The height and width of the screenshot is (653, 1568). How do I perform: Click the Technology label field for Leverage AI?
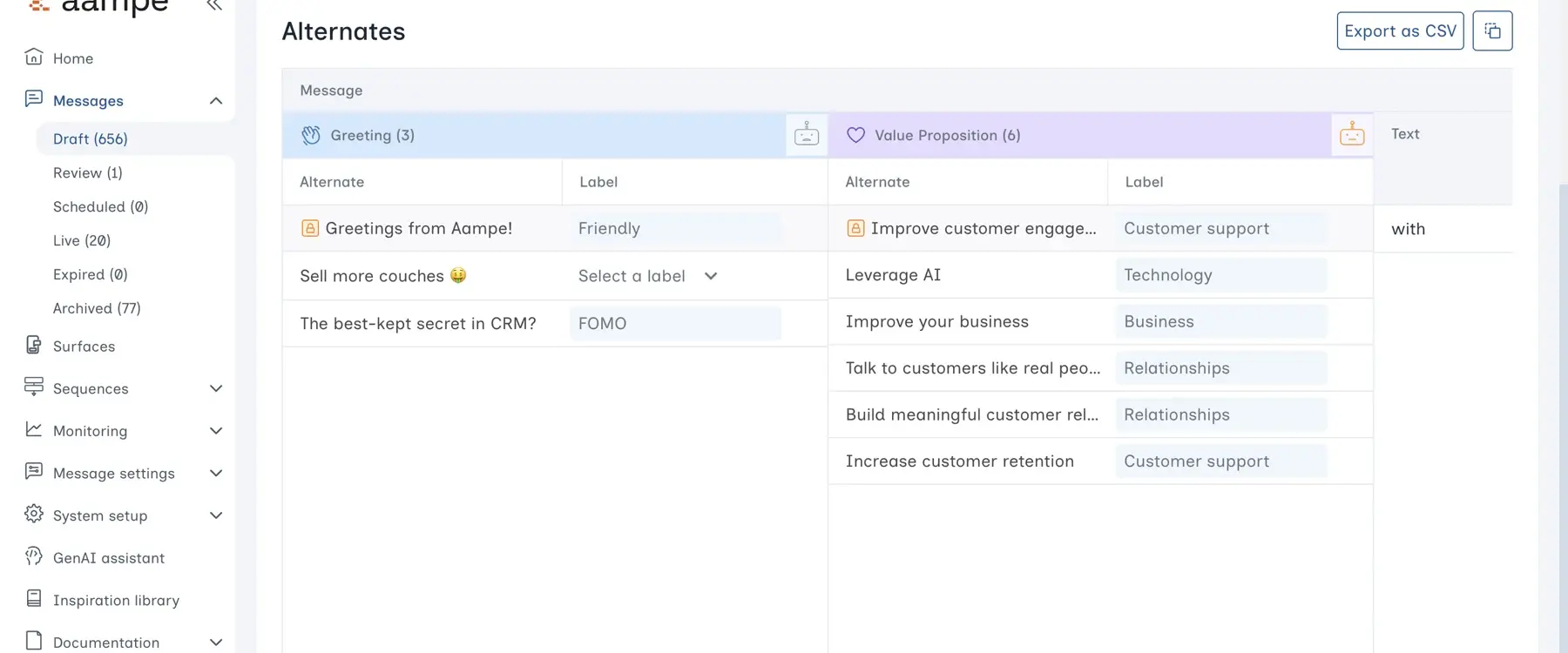[1221, 274]
